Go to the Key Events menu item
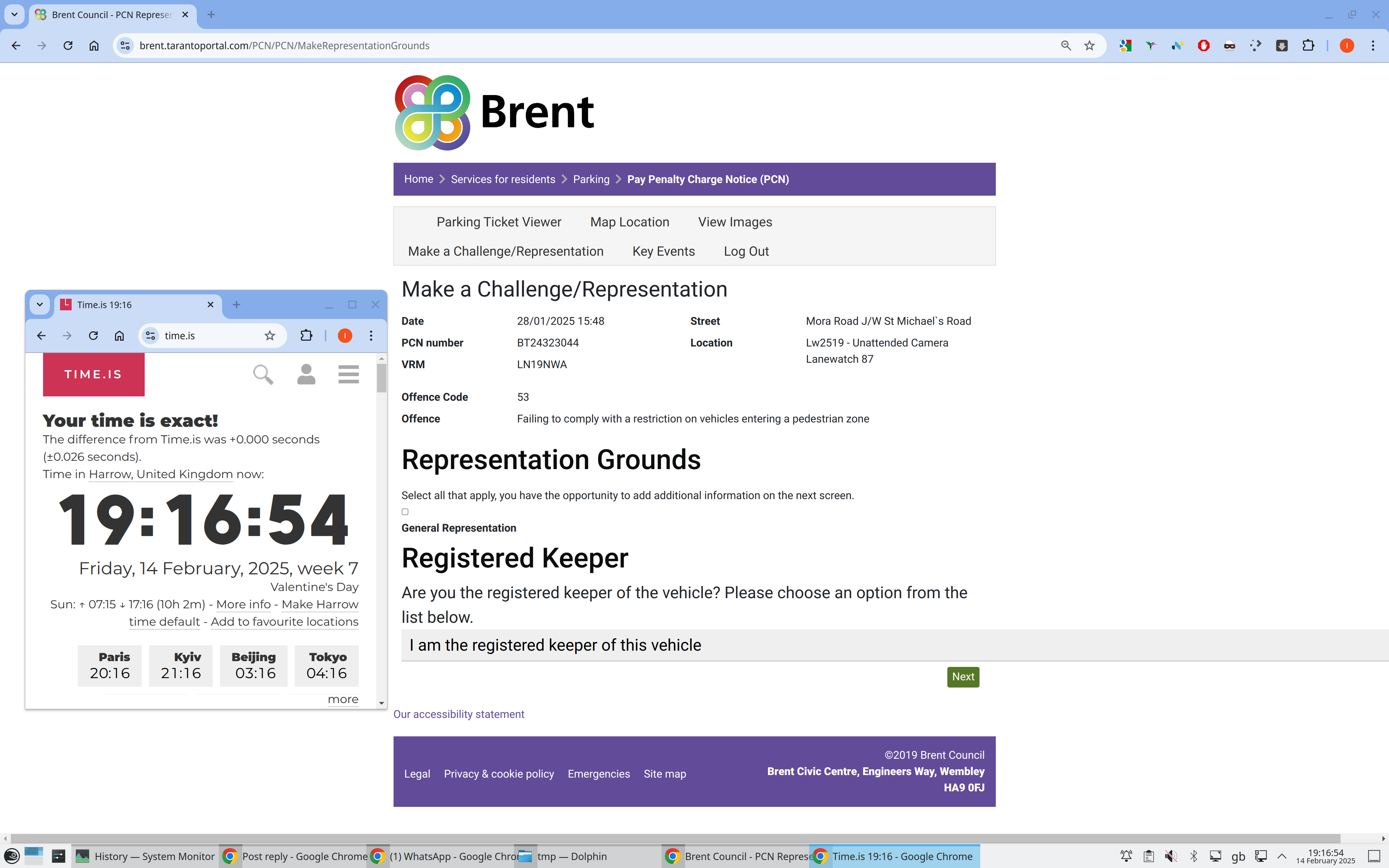The width and height of the screenshot is (1389, 868). click(663, 251)
